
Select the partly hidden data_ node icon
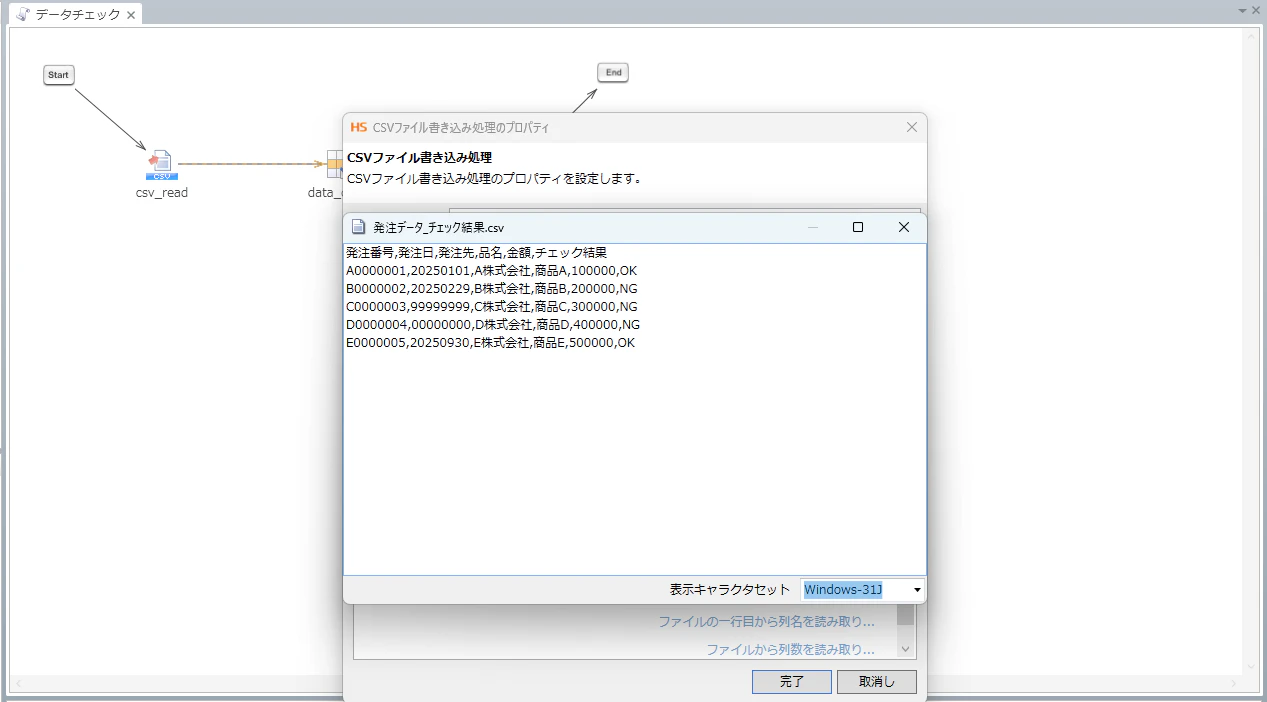coord(334,165)
